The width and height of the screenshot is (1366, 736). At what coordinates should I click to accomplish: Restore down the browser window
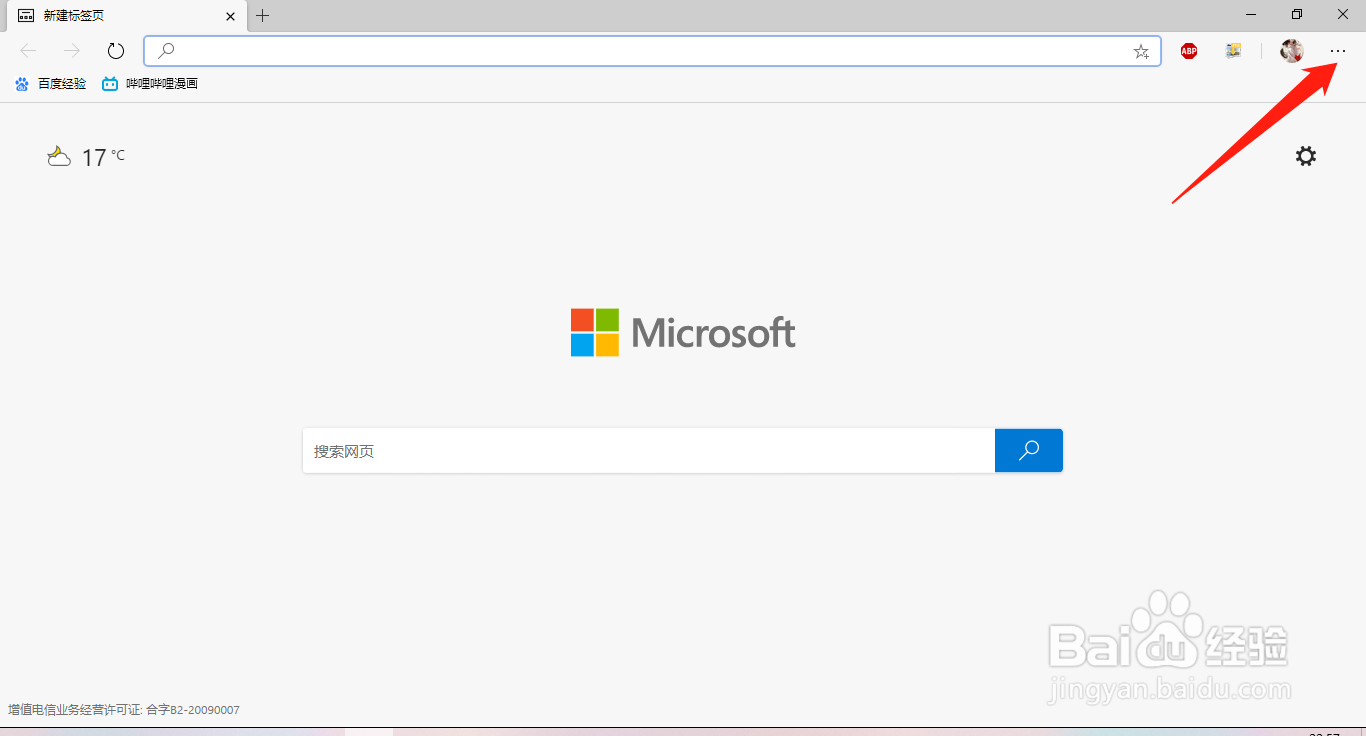1297,15
